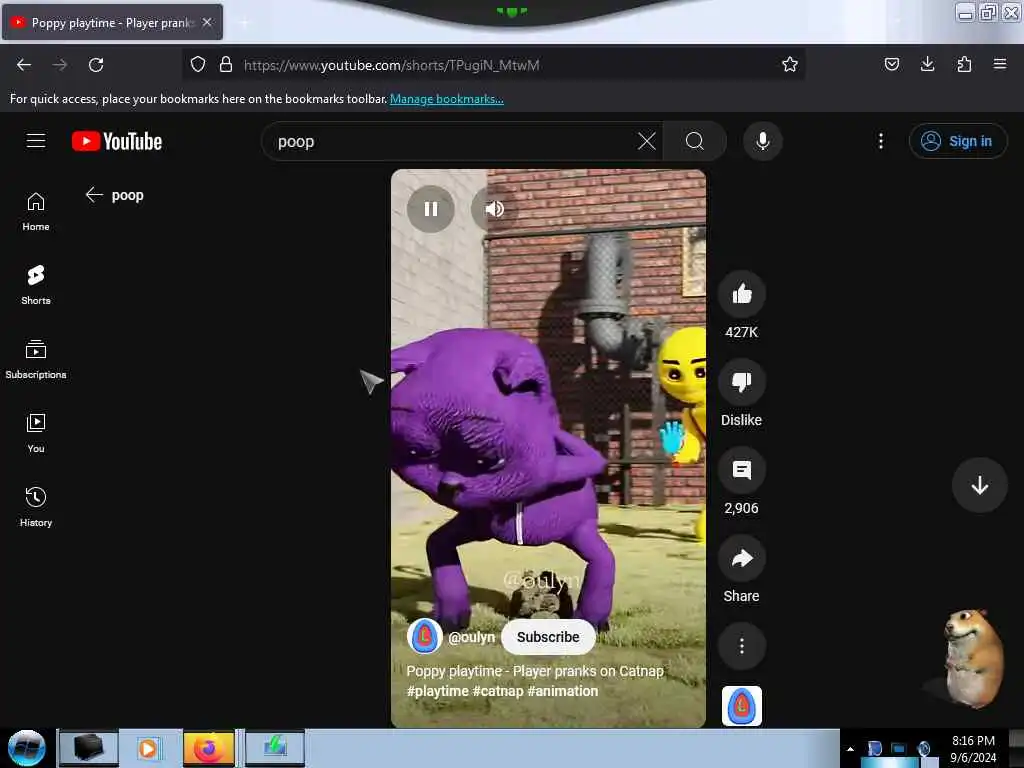Image resolution: width=1024 pixels, height=768 pixels.
Task: Open Subscriptions in the sidebar
Action: pyautogui.click(x=36, y=359)
